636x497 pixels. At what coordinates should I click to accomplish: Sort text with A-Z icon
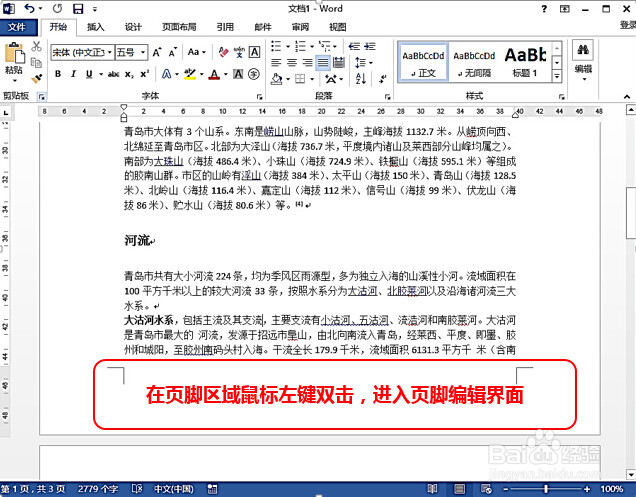(x=361, y=78)
